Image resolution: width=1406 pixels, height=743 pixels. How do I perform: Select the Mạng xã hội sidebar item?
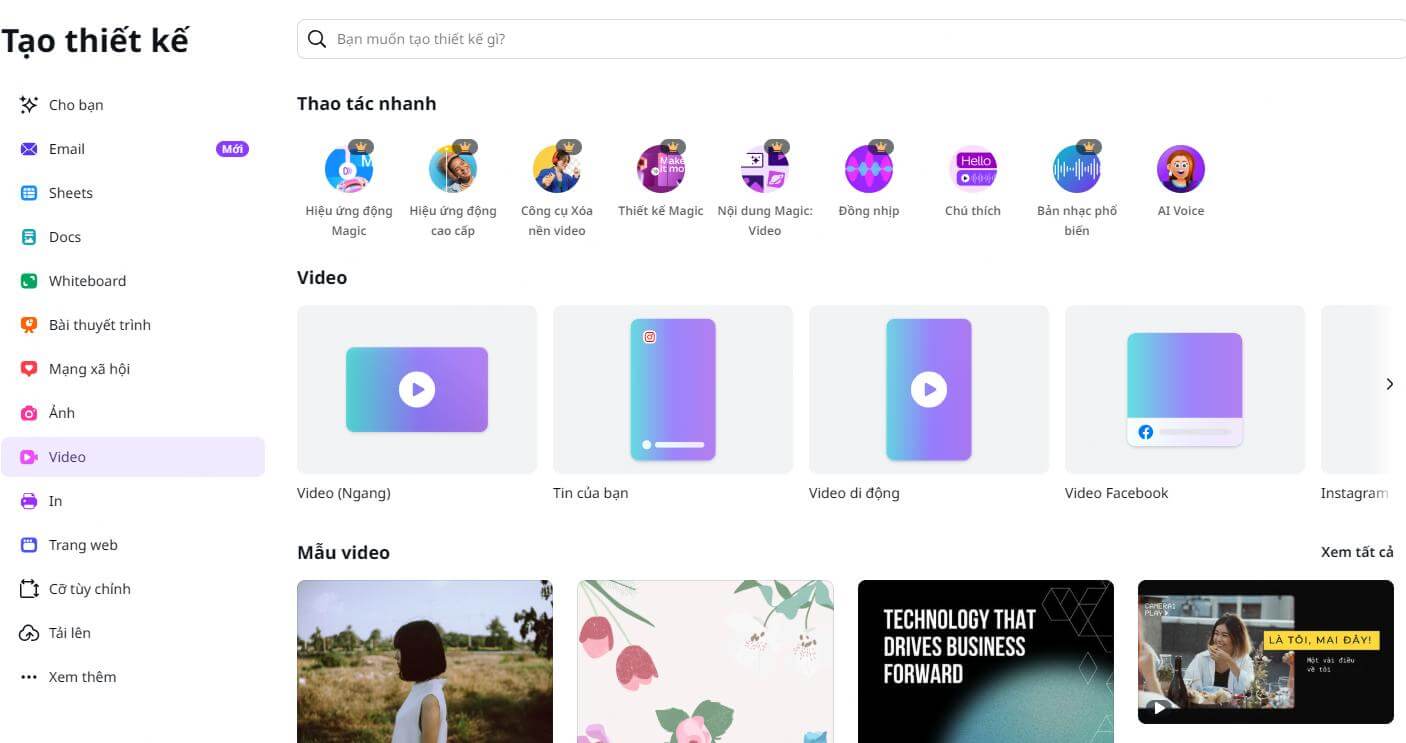pos(89,369)
